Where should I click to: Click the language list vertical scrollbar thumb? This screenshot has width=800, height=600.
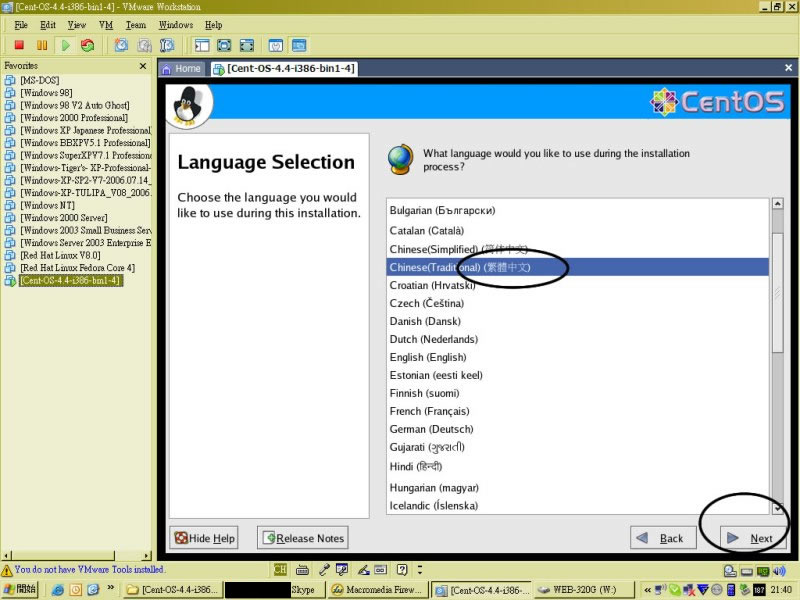click(778, 292)
